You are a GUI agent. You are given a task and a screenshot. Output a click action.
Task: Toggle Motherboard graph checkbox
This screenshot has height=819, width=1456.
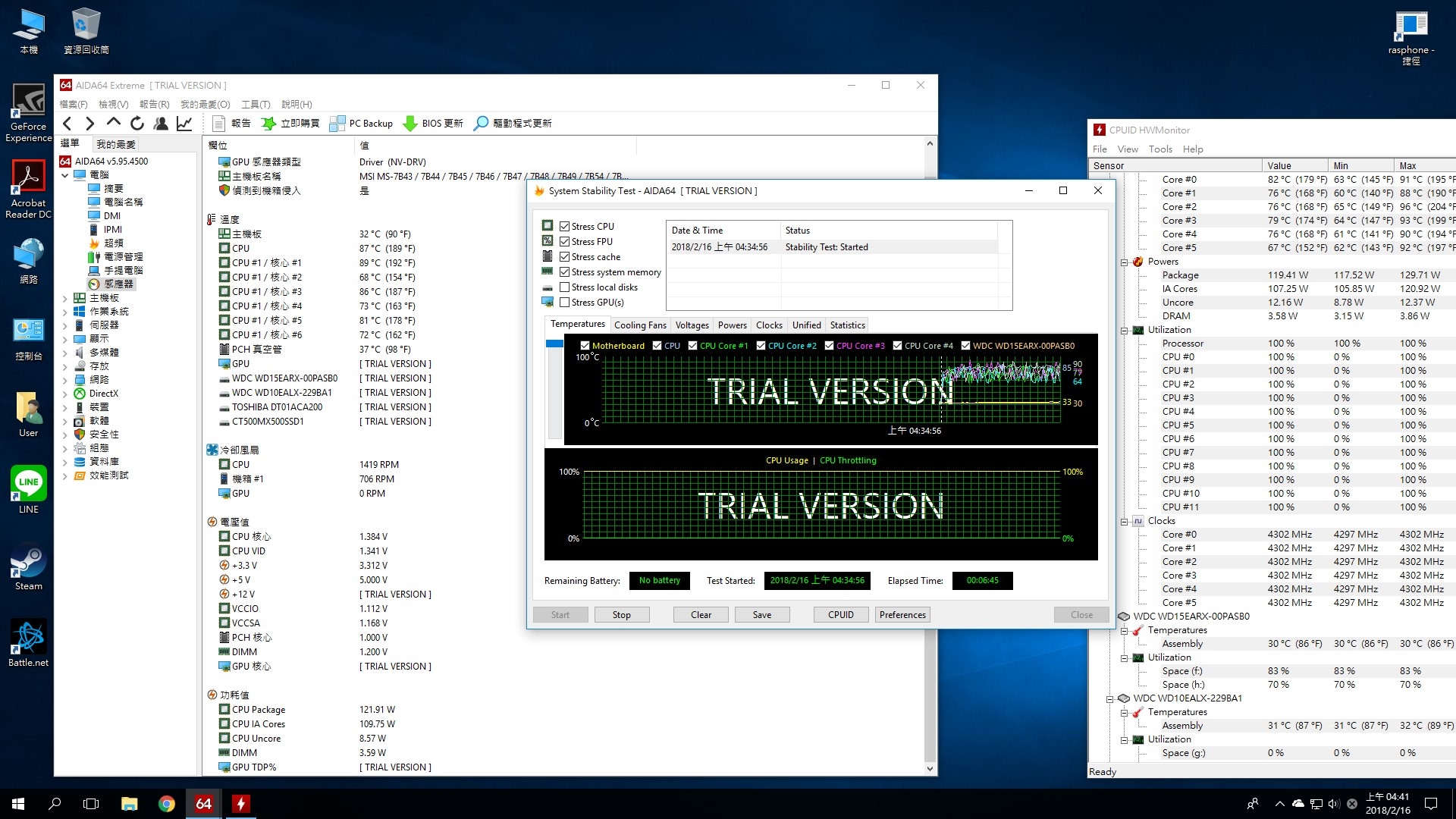pos(585,345)
